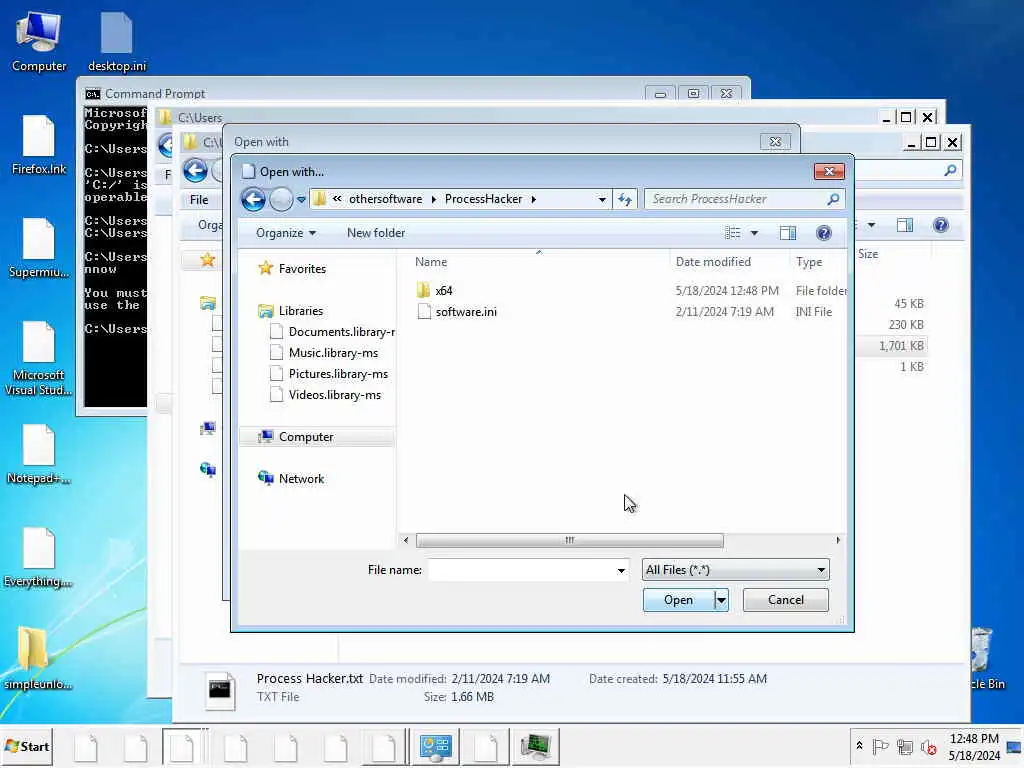Open the view options dropdown arrow
This screenshot has height=768, width=1024.
coord(754,233)
